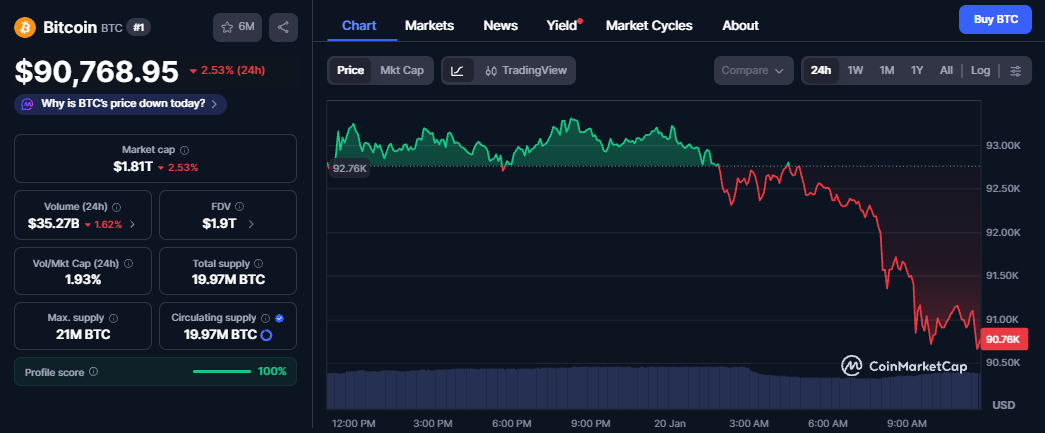
Task: Open the Markets tab
Action: pyautogui.click(x=429, y=25)
